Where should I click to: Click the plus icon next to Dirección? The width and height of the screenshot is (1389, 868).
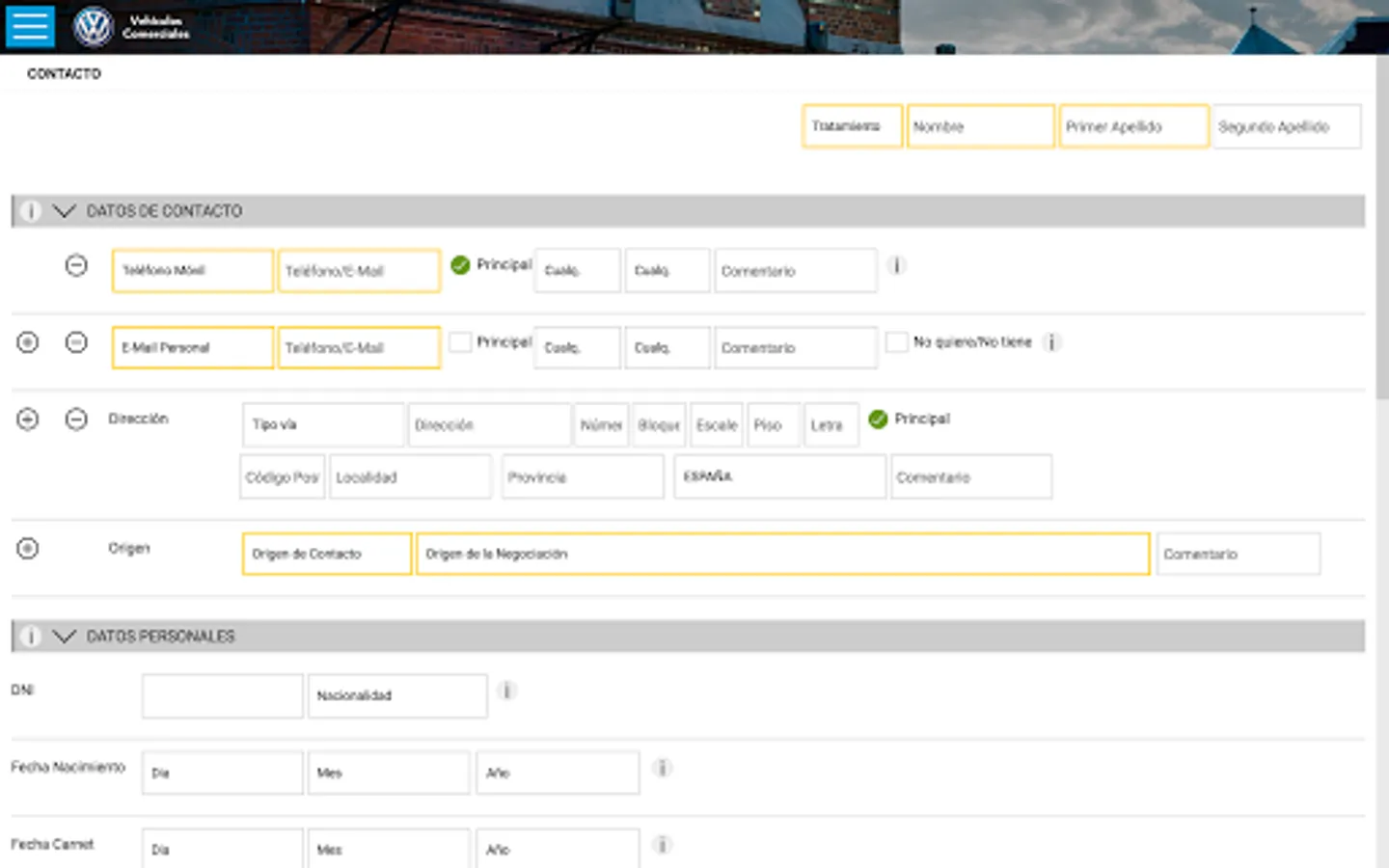tap(28, 419)
